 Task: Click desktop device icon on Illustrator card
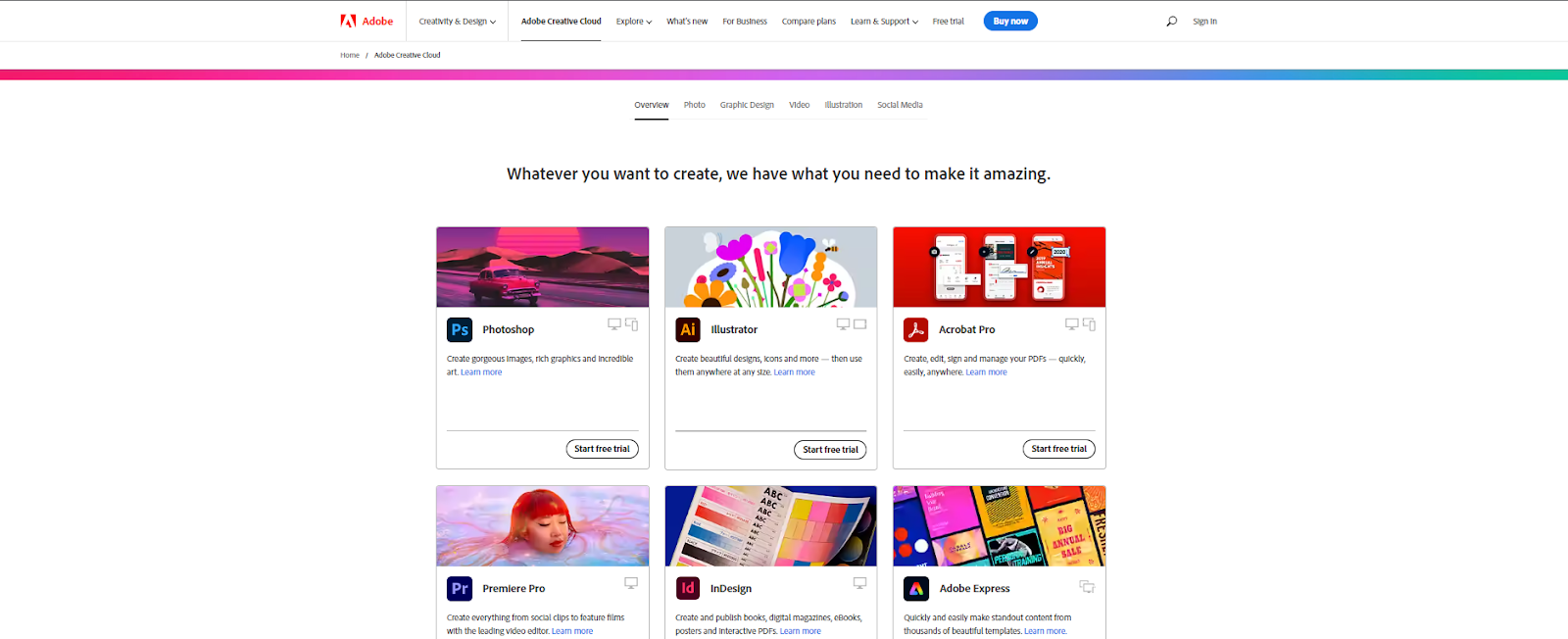coord(843,324)
